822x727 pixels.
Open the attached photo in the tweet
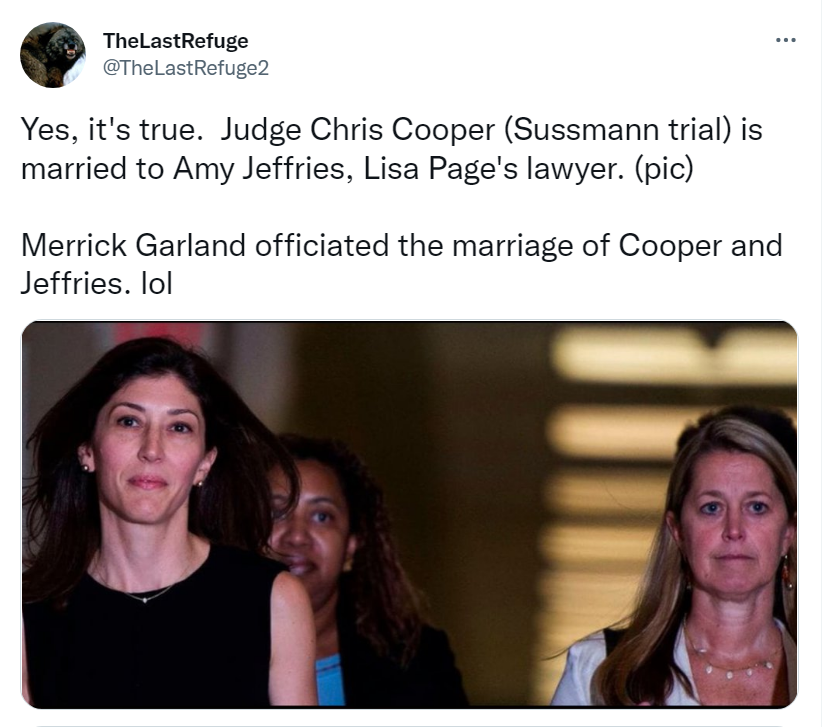click(410, 514)
